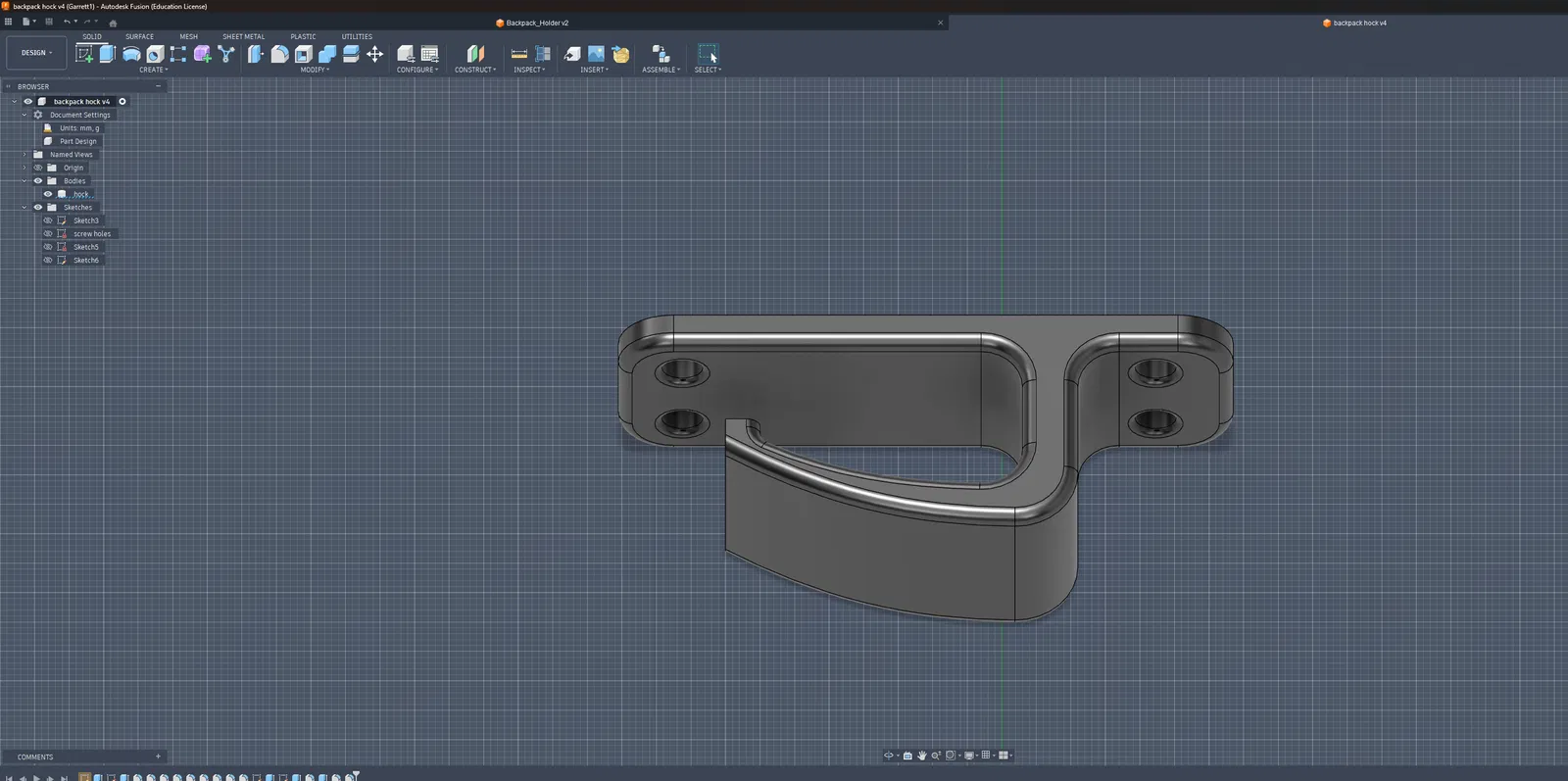Switch to the SHEET METAL tab
Viewport: 1568px width, 781px height.
pyautogui.click(x=243, y=36)
